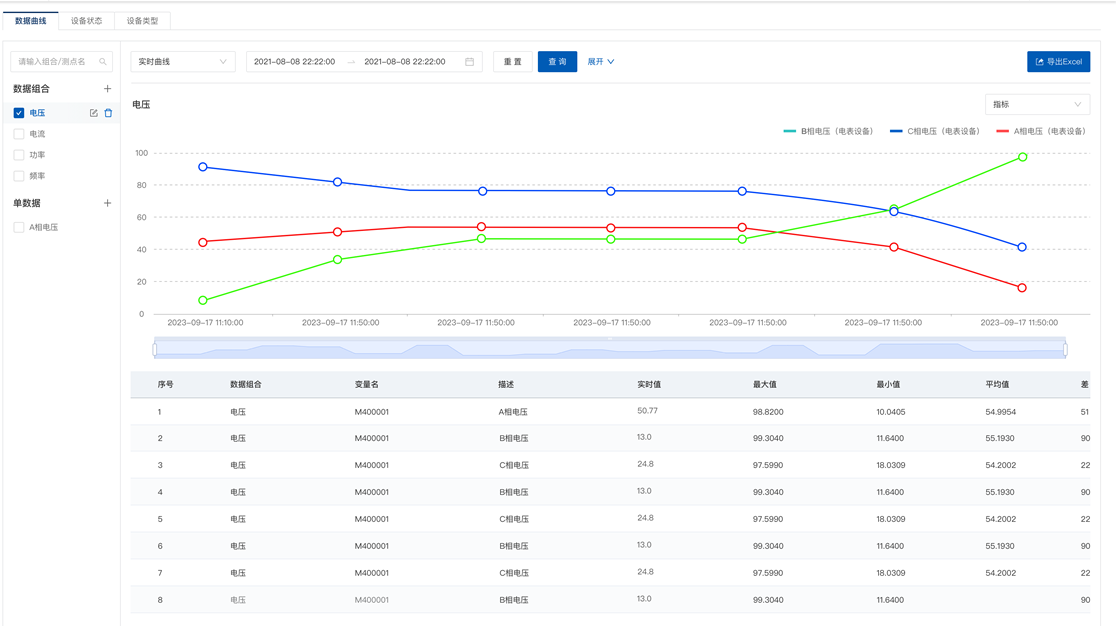Check the A相电压 single data box

[x=19, y=228]
